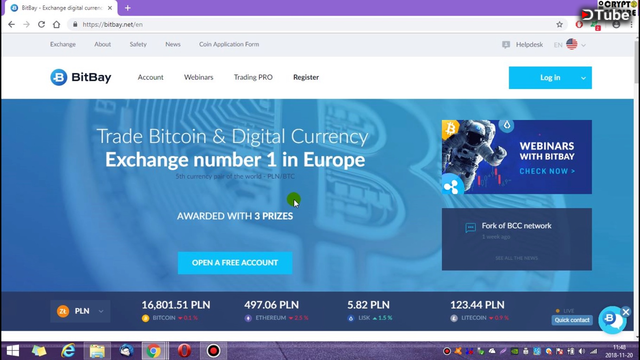Open the Webinars with BitBay banner
Screen dimensions: 640x360
click(517, 157)
